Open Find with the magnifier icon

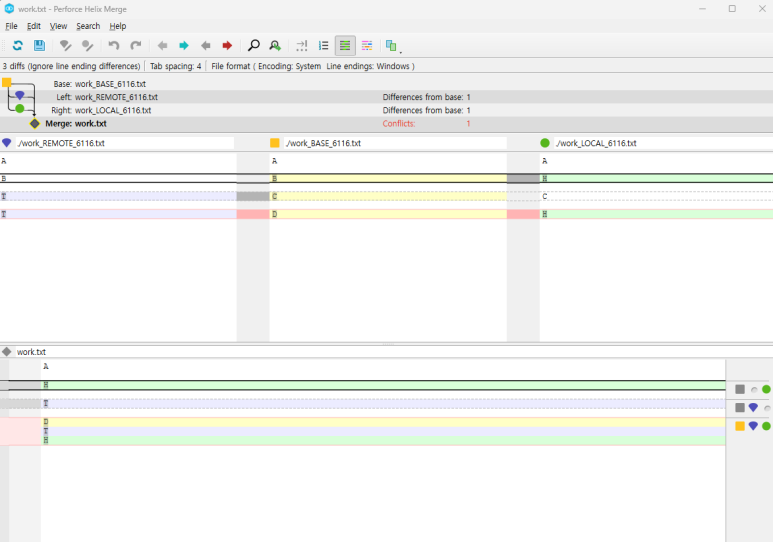point(253,46)
